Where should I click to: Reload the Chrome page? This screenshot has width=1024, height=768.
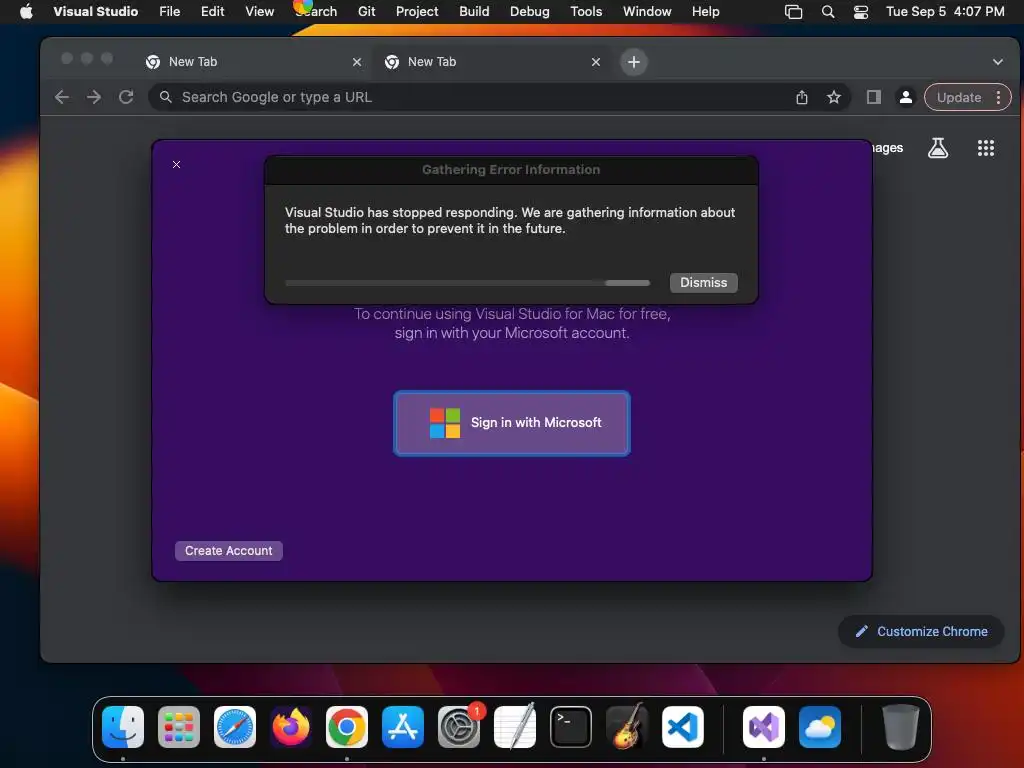pos(126,97)
